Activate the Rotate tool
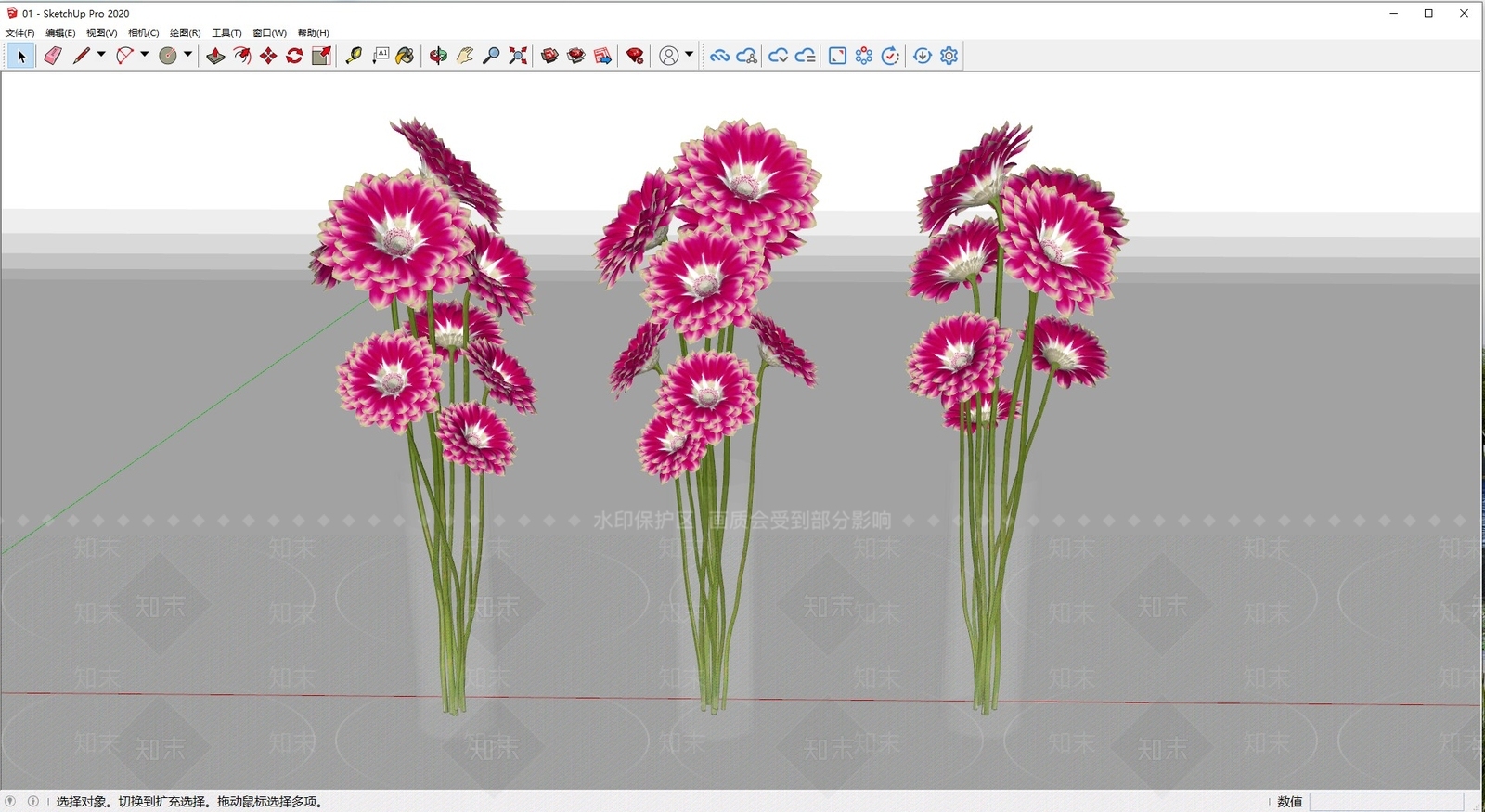Screen dimensions: 1485x812 (295, 57)
